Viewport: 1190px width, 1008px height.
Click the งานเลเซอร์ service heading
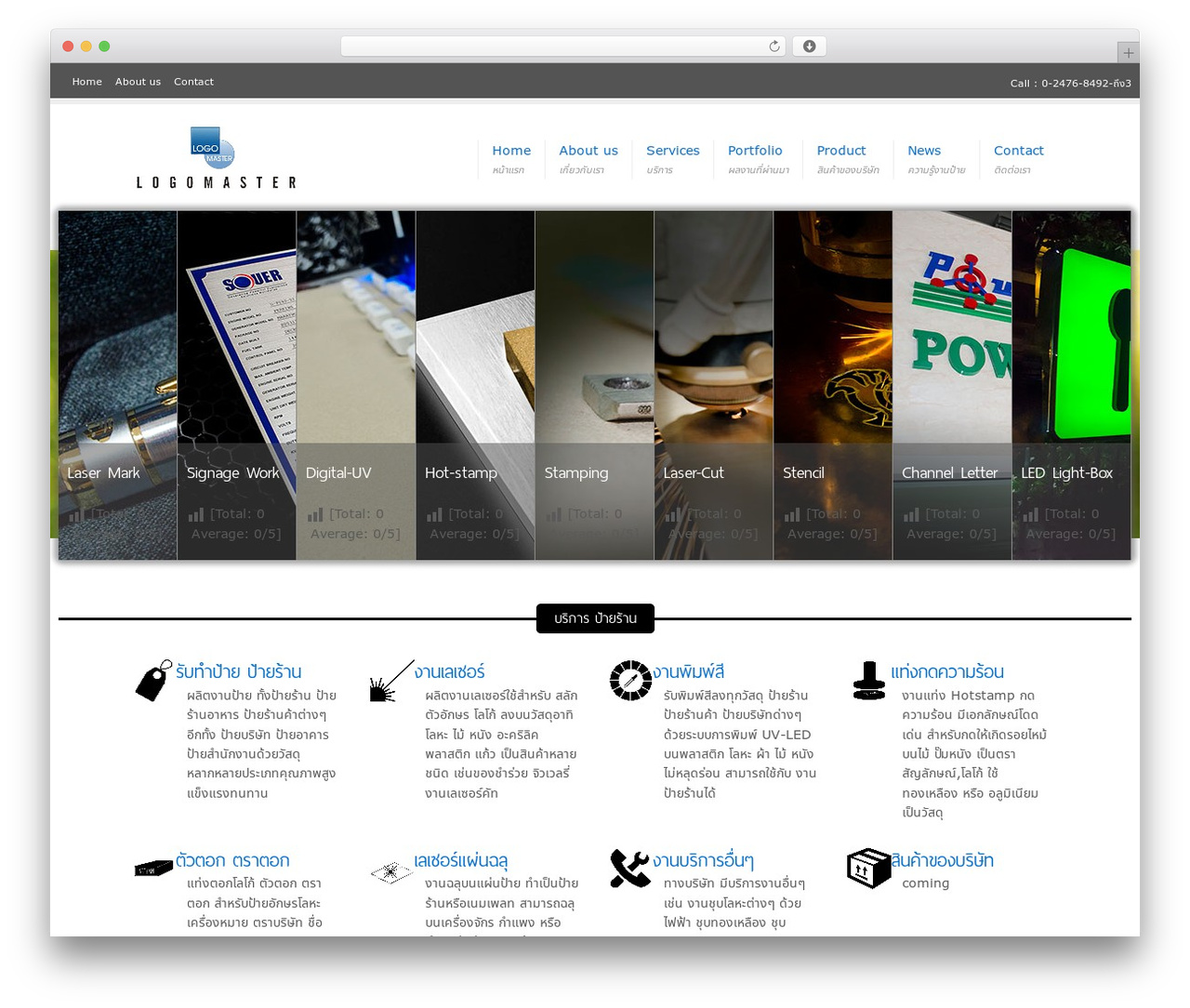pos(450,671)
